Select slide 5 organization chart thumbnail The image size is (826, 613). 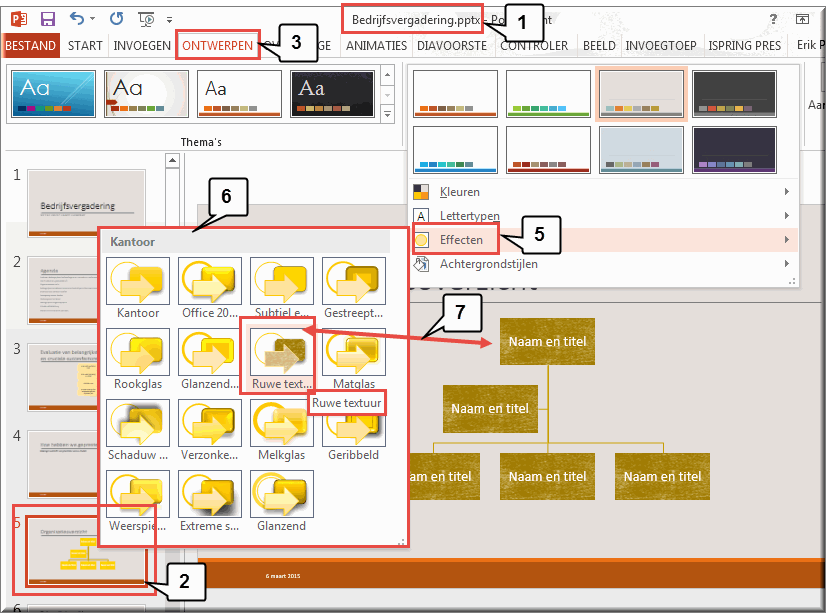[x=86, y=551]
